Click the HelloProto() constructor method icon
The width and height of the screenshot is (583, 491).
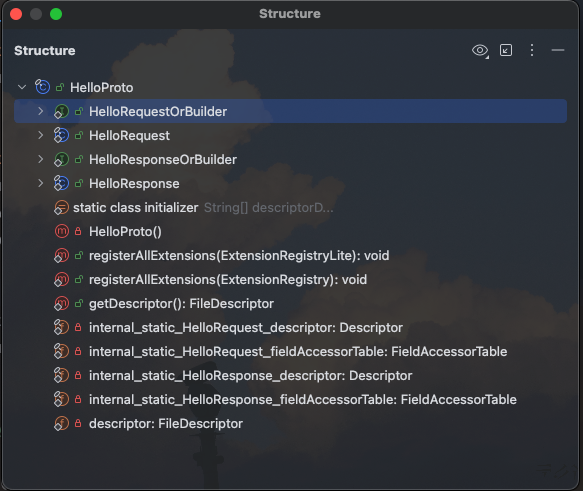[x=62, y=231]
